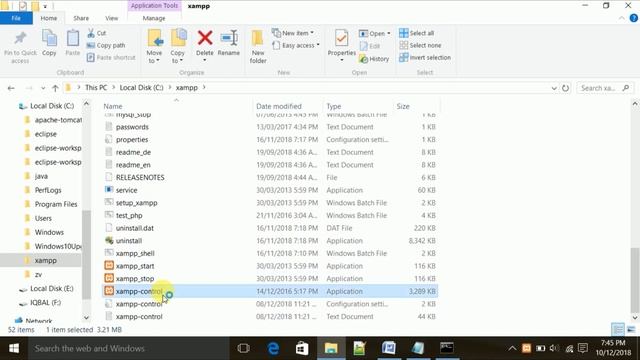The width and height of the screenshot is (640, 360).
Task: Click the Edit ribbon command
Action: [370, 46]
